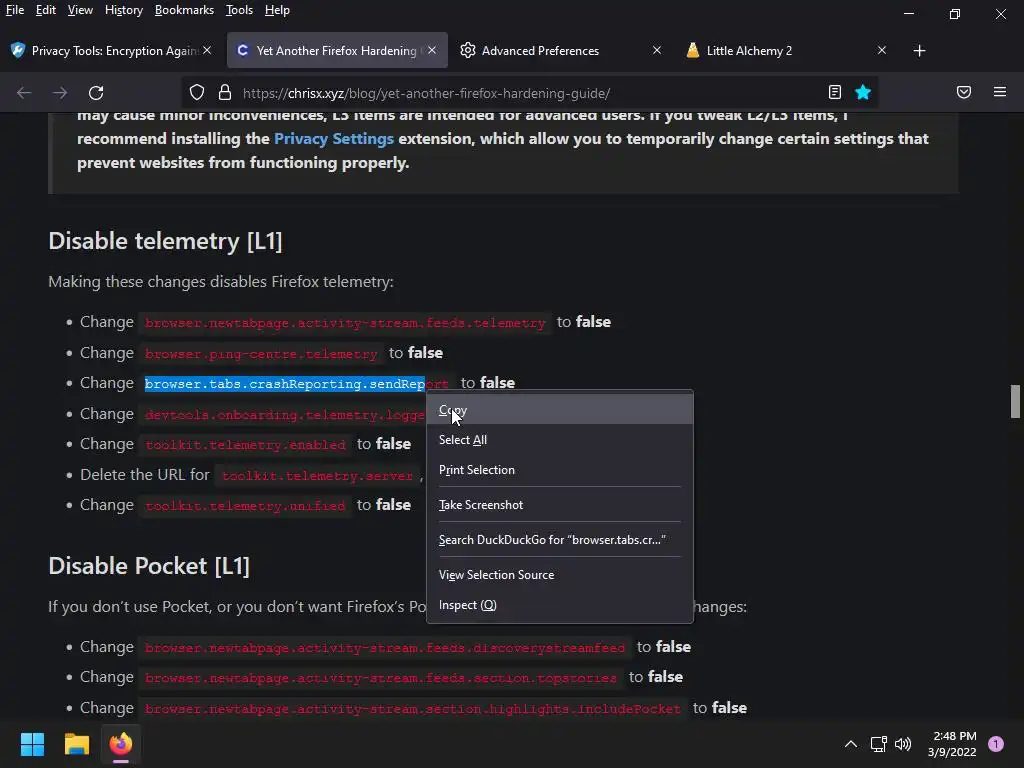Click the 'Disable Pocket [L1]' heading
Image resolution: width=1024 pixels, height=768 pixels.
tap(149, 566)
